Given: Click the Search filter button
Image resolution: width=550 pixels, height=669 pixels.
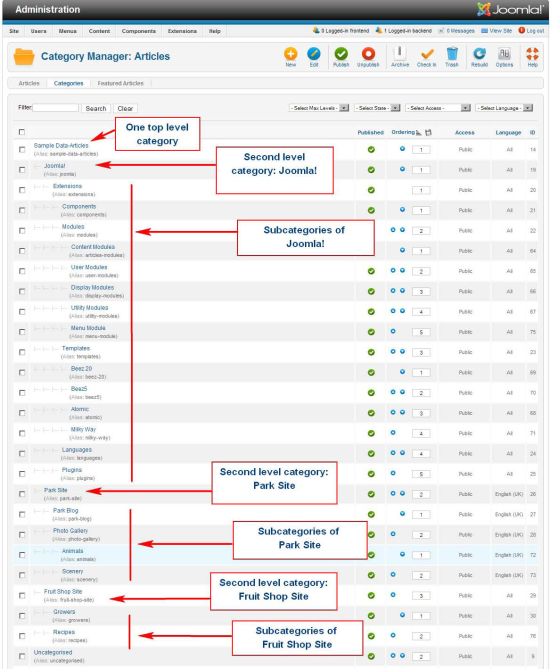Looking at the screenshot, I should 96,108.
